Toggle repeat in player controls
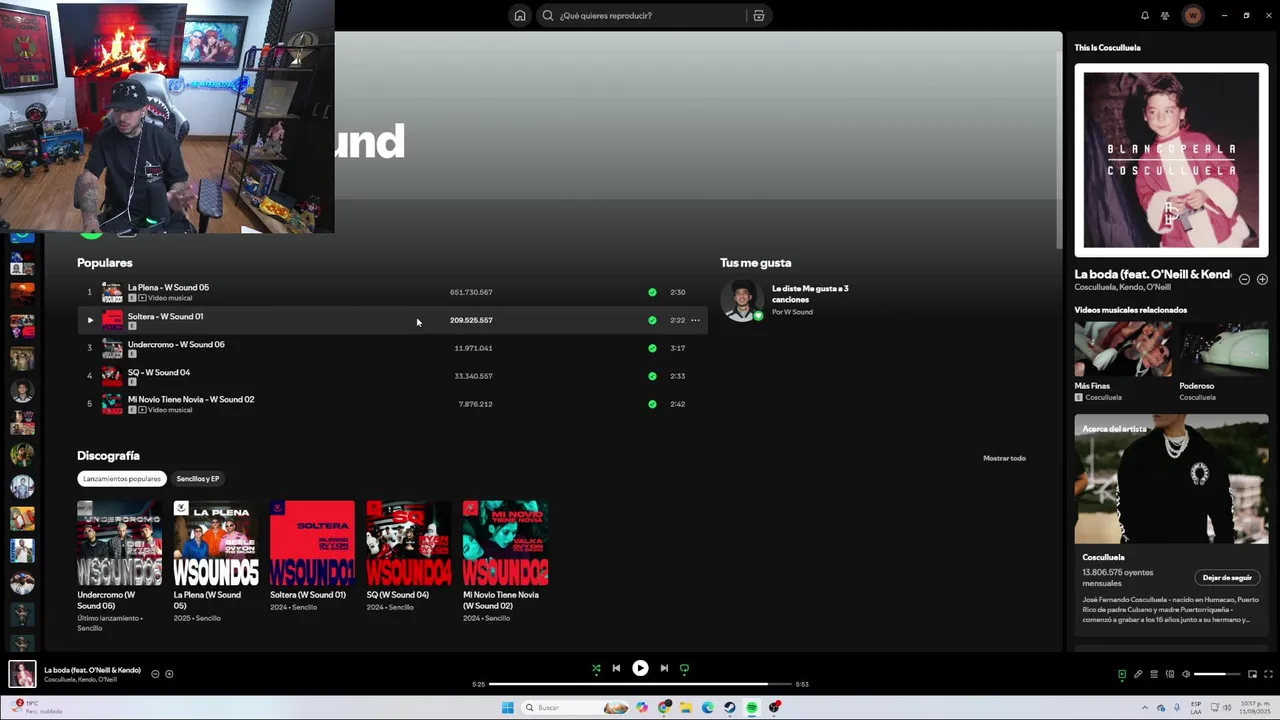Image resolution: width=1280 pixels, height=720 pixels. [684, 668]
